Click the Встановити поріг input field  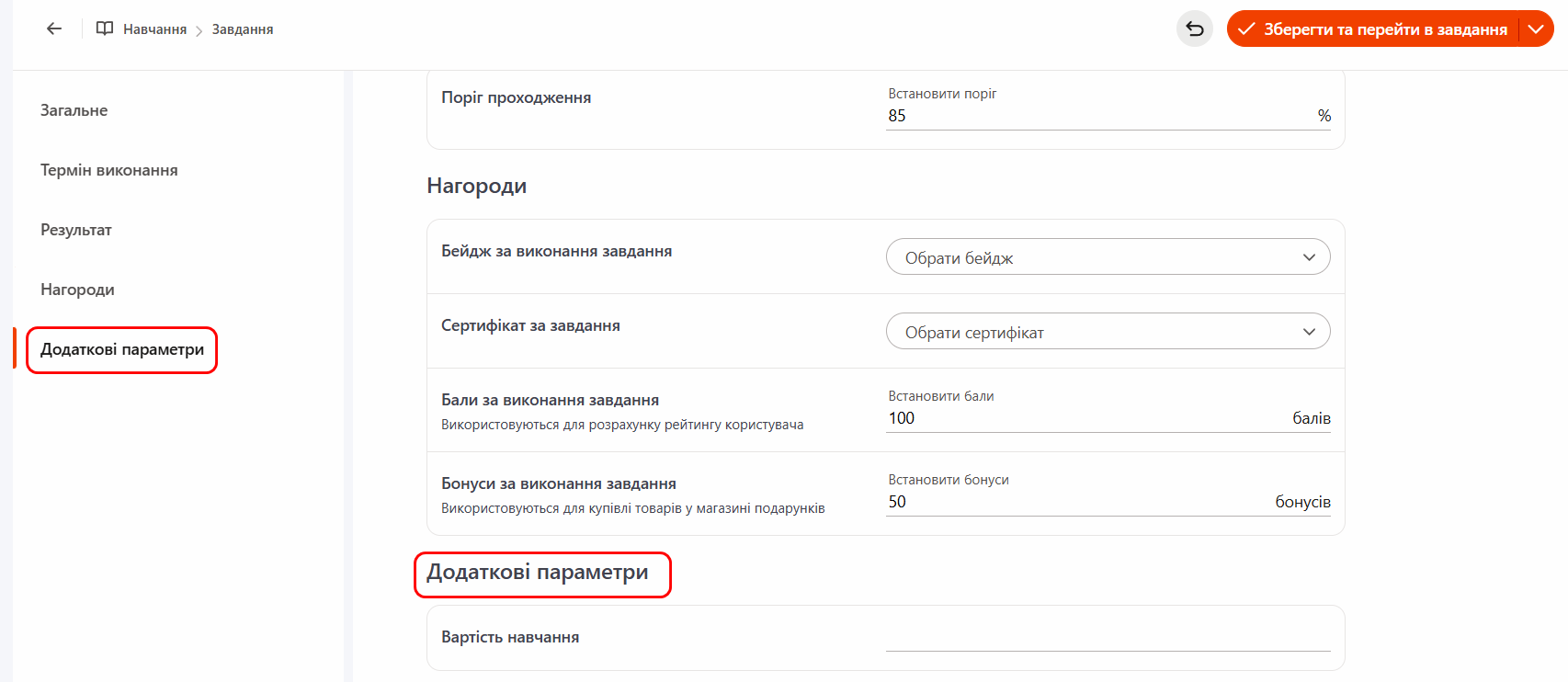tap(1094, 116)
